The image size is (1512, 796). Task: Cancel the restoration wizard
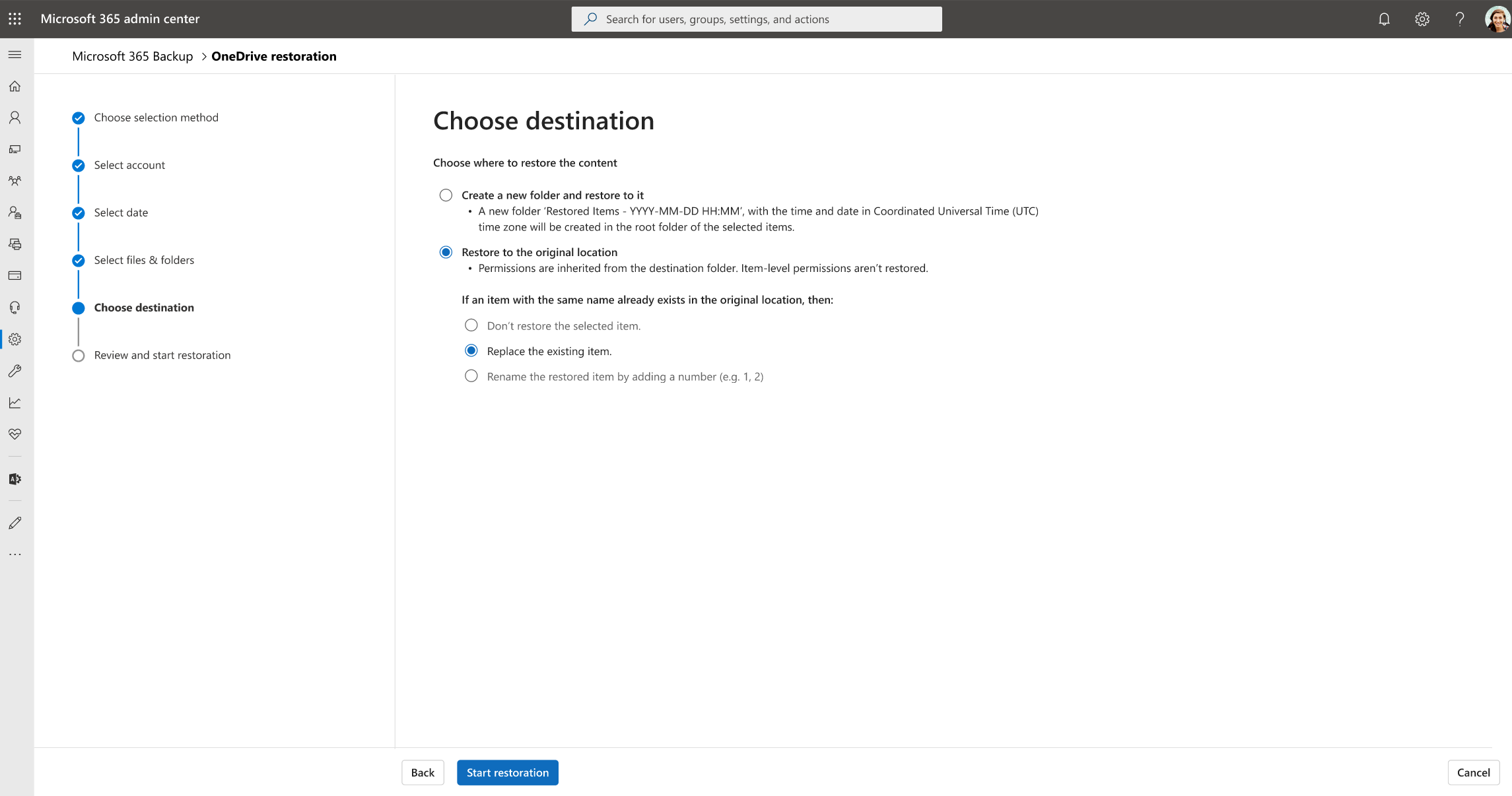[1474, 773]
